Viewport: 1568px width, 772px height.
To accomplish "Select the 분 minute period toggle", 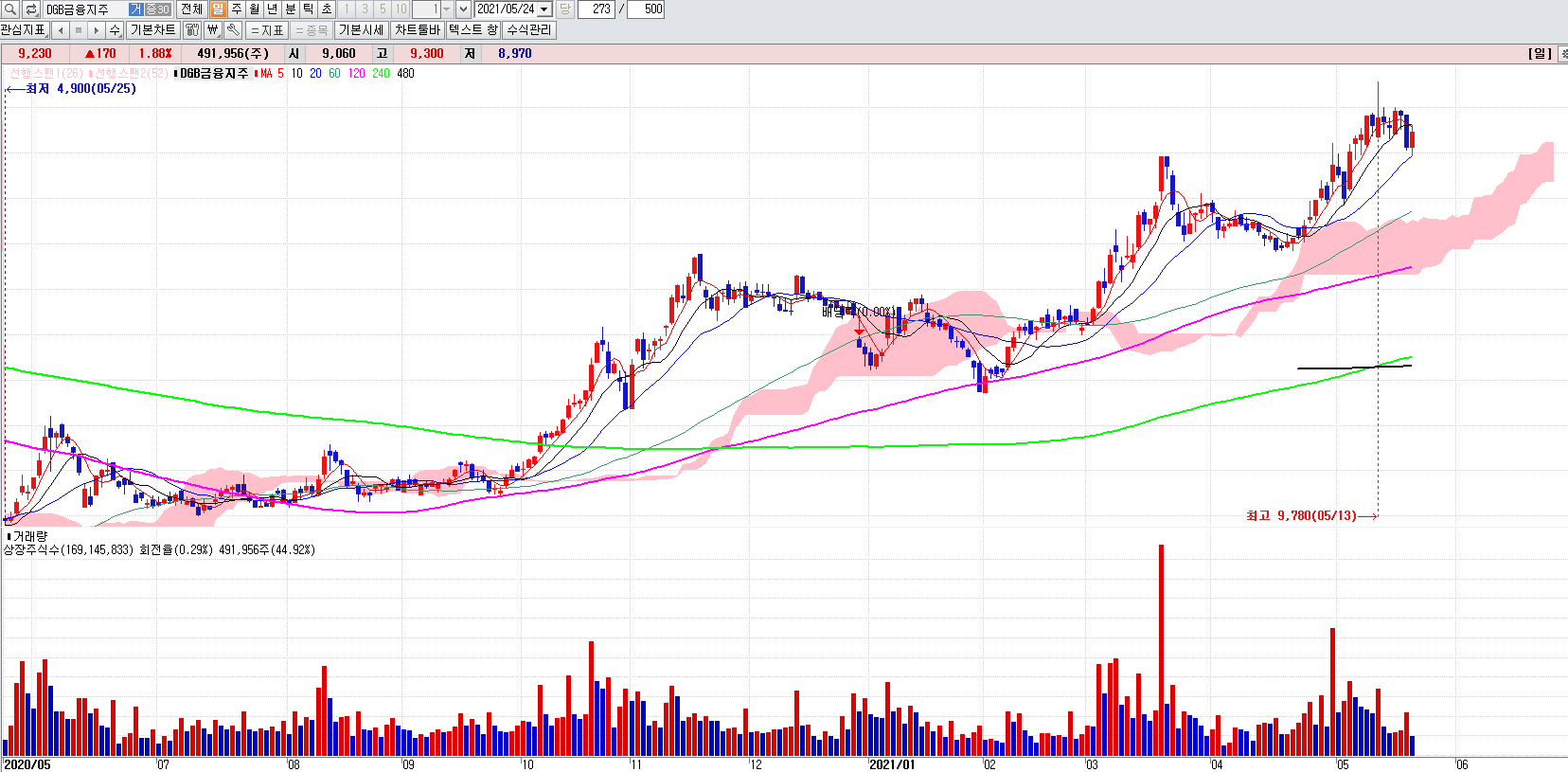I will (291, 9).
